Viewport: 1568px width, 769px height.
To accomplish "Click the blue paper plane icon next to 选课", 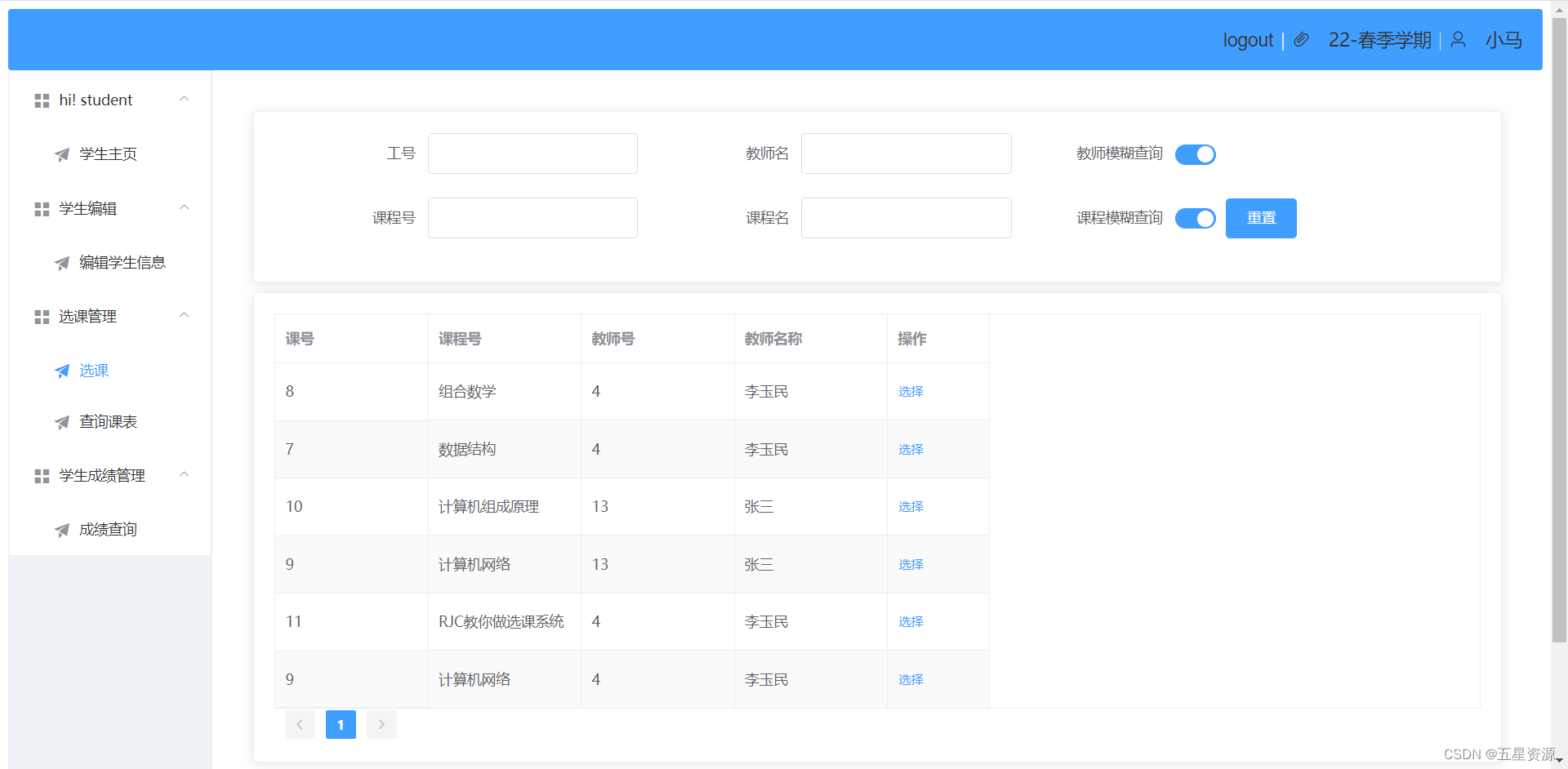I will point(62,371).
